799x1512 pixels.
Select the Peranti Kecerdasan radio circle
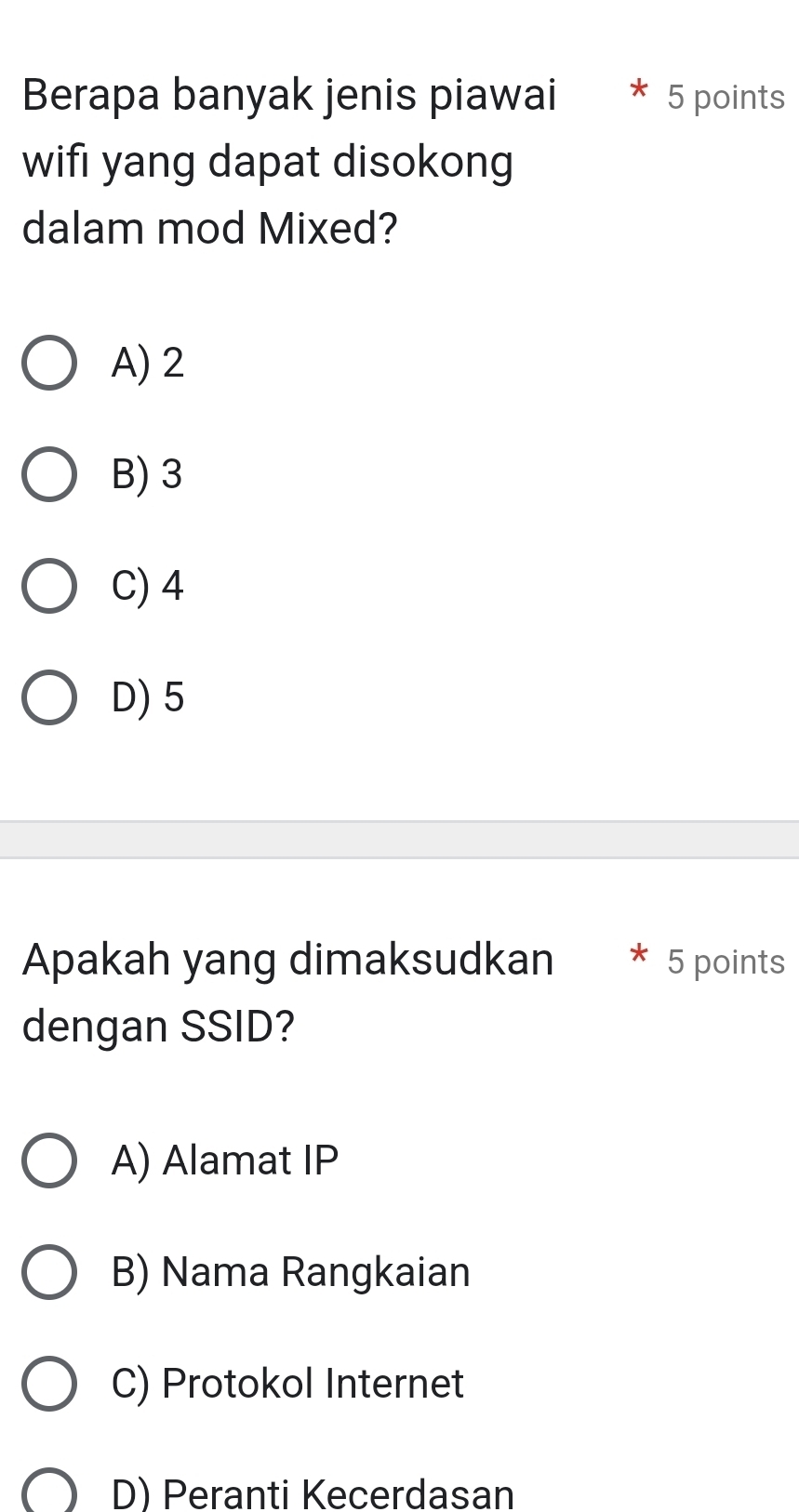coord(49,1493)
